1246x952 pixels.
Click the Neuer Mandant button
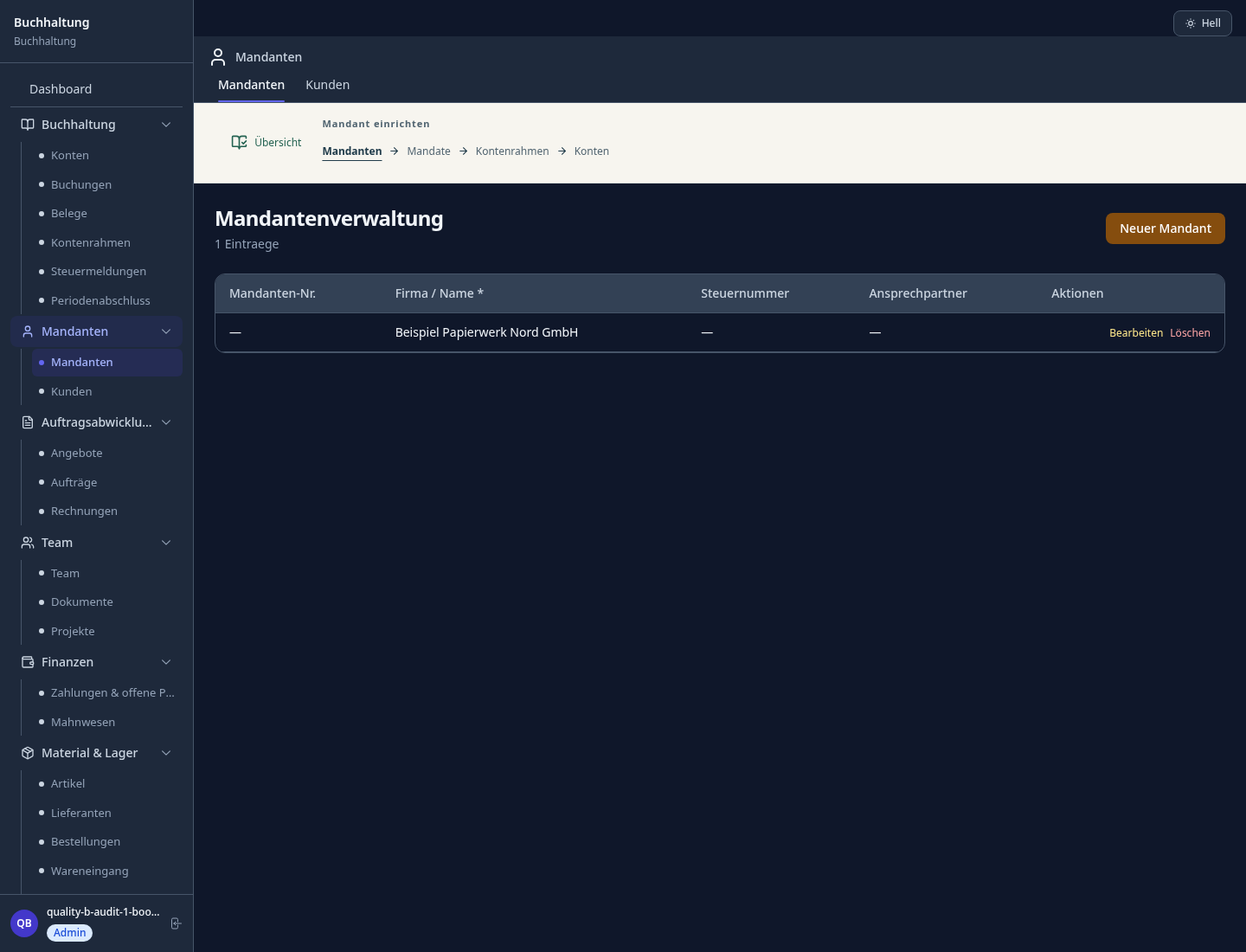[1166, 228]
